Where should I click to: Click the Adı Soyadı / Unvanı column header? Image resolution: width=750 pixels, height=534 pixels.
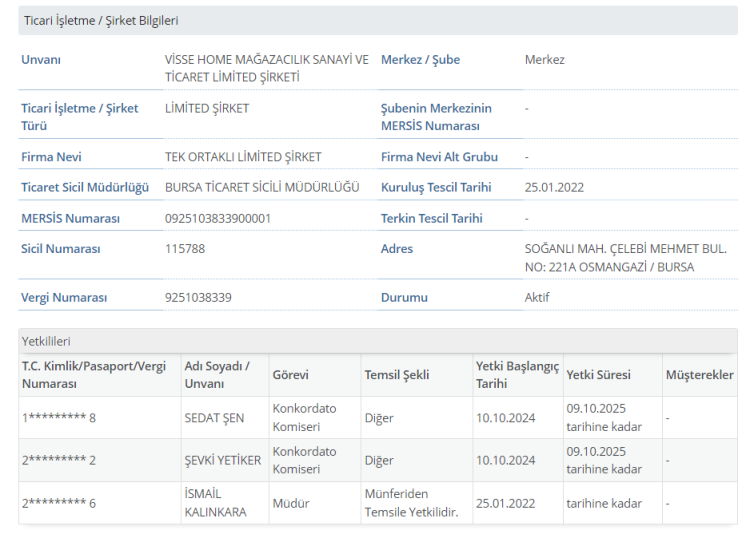(x=217, y=375)
